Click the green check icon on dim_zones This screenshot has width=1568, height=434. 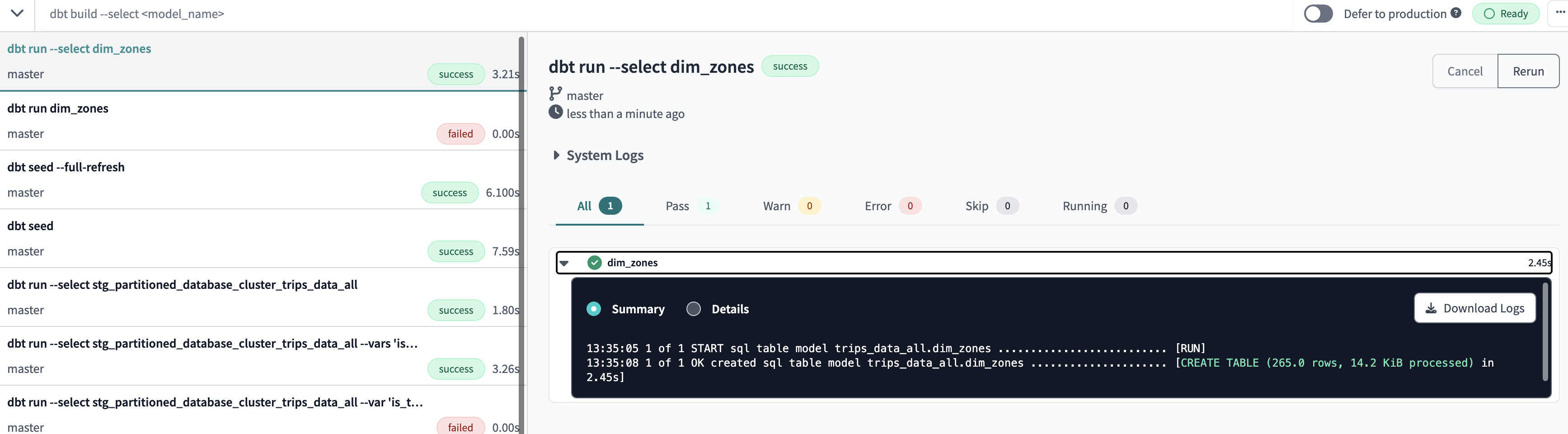pos(594,262)
